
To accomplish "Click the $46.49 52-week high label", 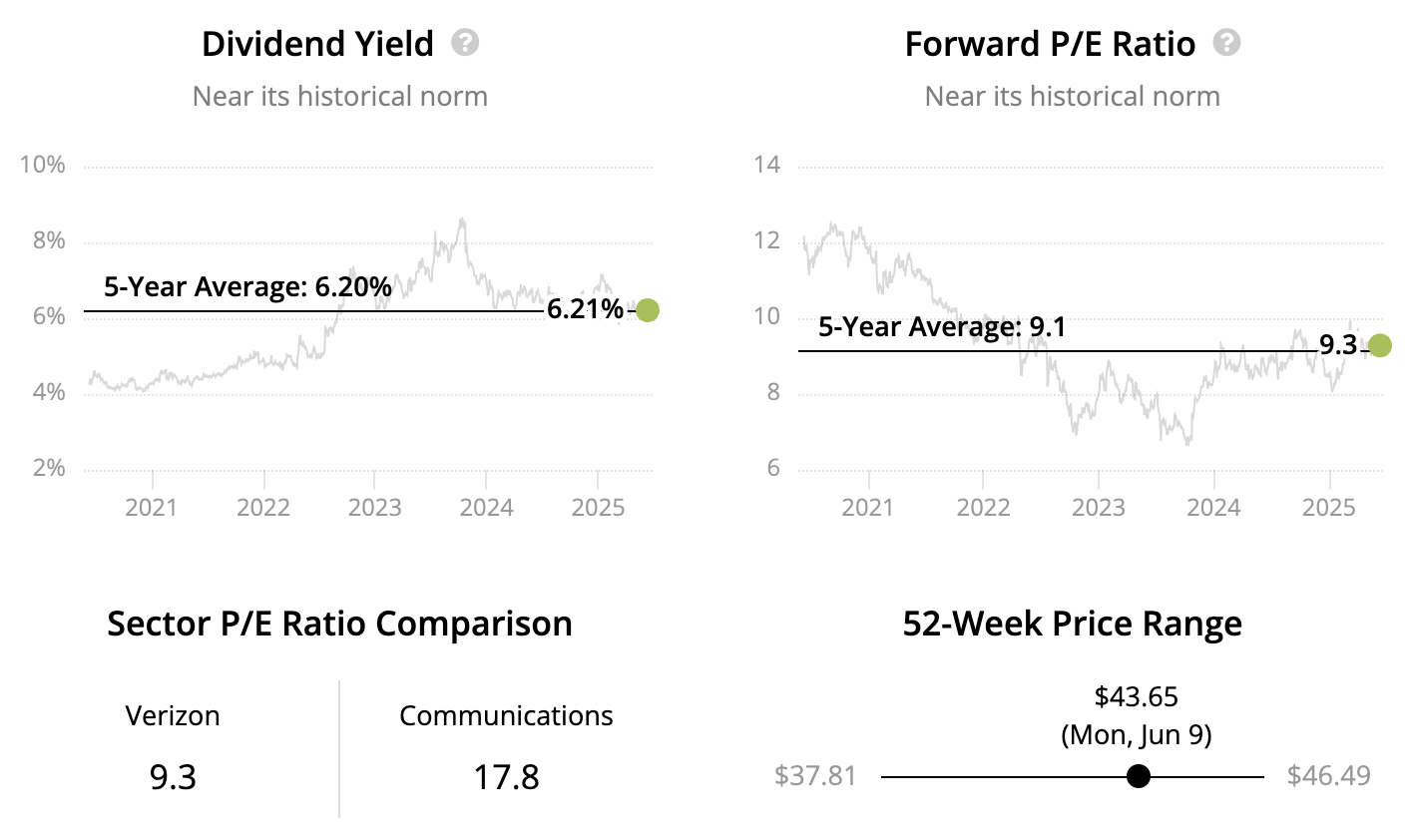I will click(x=1328, y=775).
